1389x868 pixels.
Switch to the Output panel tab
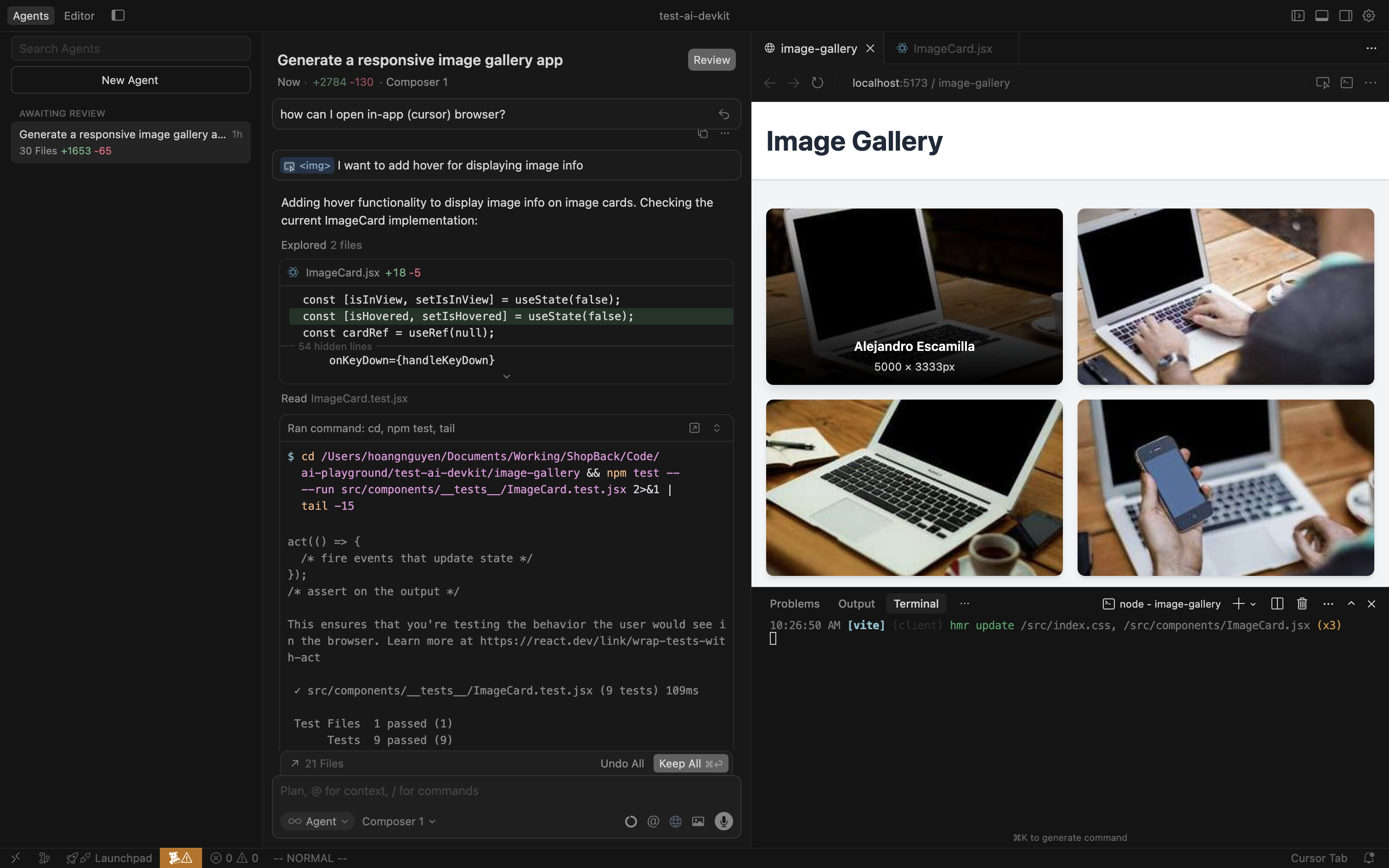pos(856,603)
